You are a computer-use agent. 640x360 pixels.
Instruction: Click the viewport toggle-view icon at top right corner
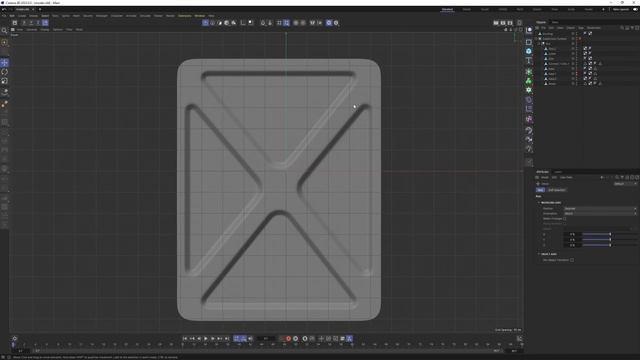pyautogui.click(x=520, y=29)
